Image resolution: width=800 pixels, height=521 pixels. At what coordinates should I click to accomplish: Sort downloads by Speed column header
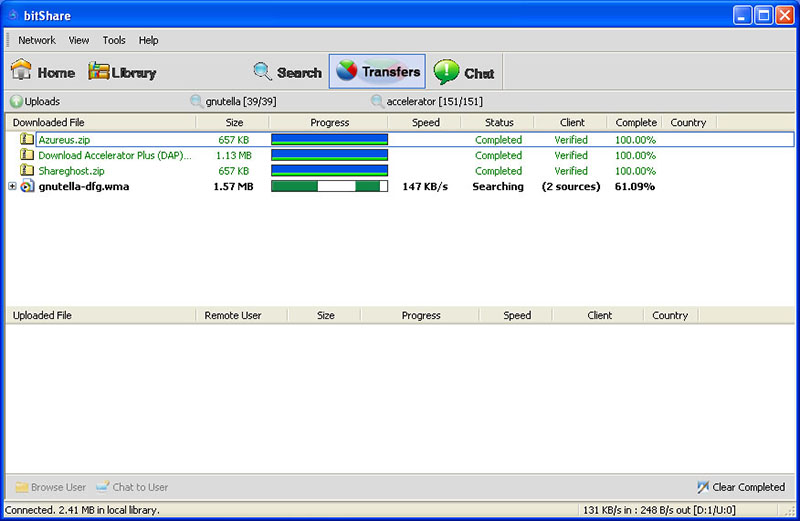[x=425, y=122]
